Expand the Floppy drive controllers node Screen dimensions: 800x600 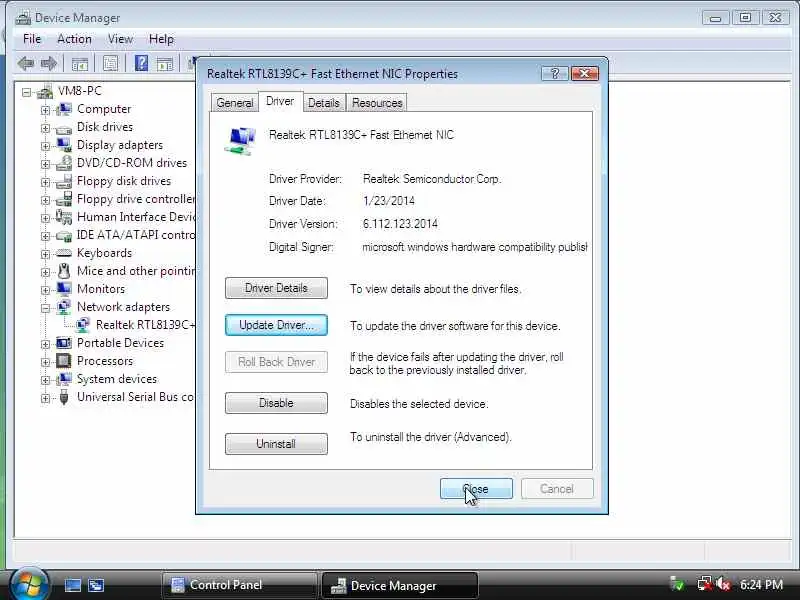[45, 201]
